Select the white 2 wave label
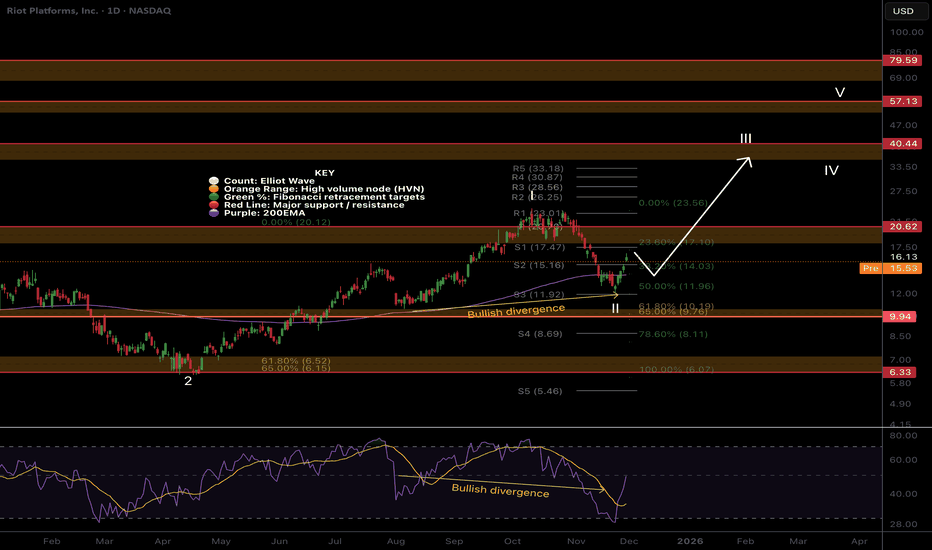 [x=187, y=381]
